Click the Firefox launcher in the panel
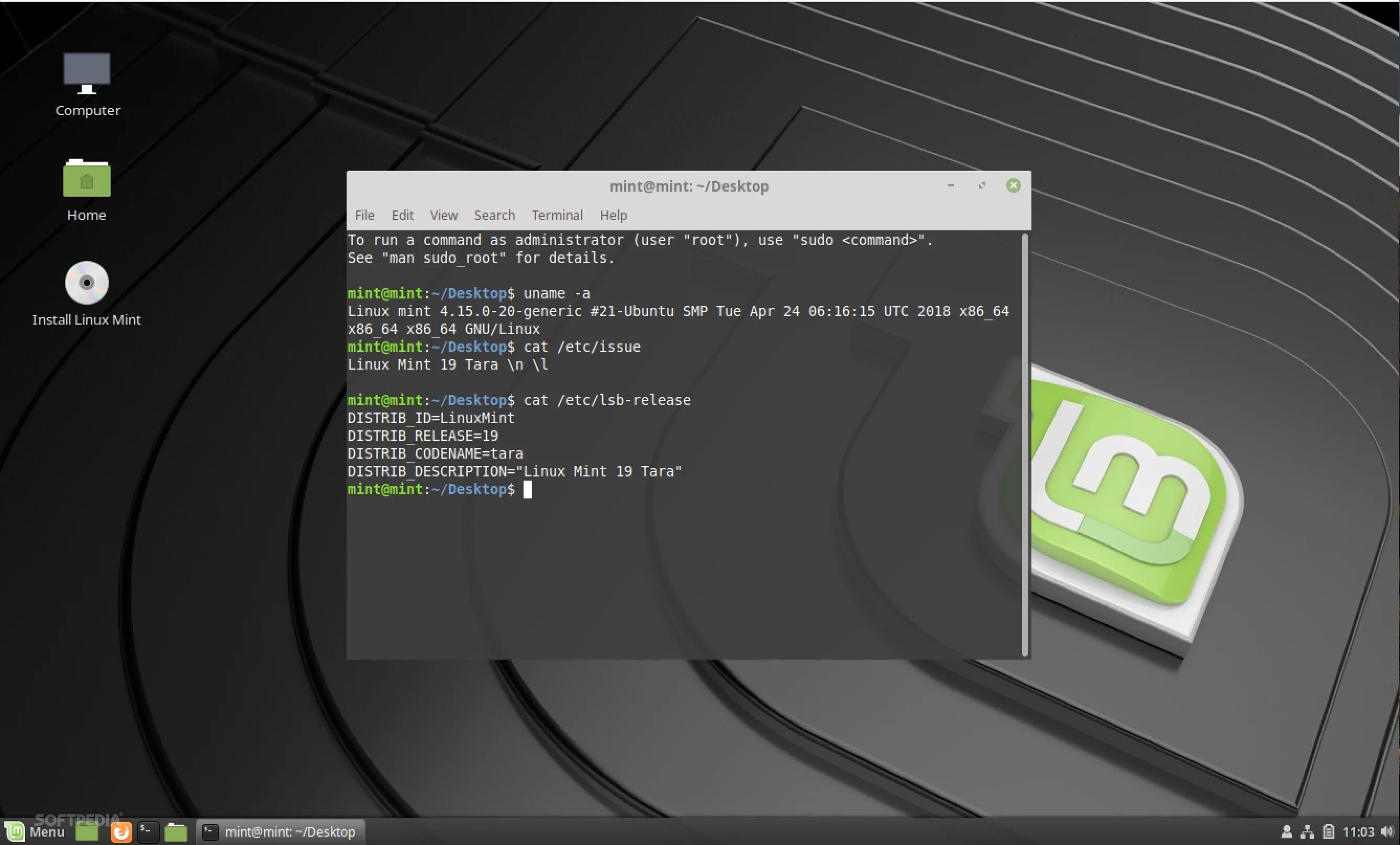Viewport: 1400px width, 845px height. (120, 832)
